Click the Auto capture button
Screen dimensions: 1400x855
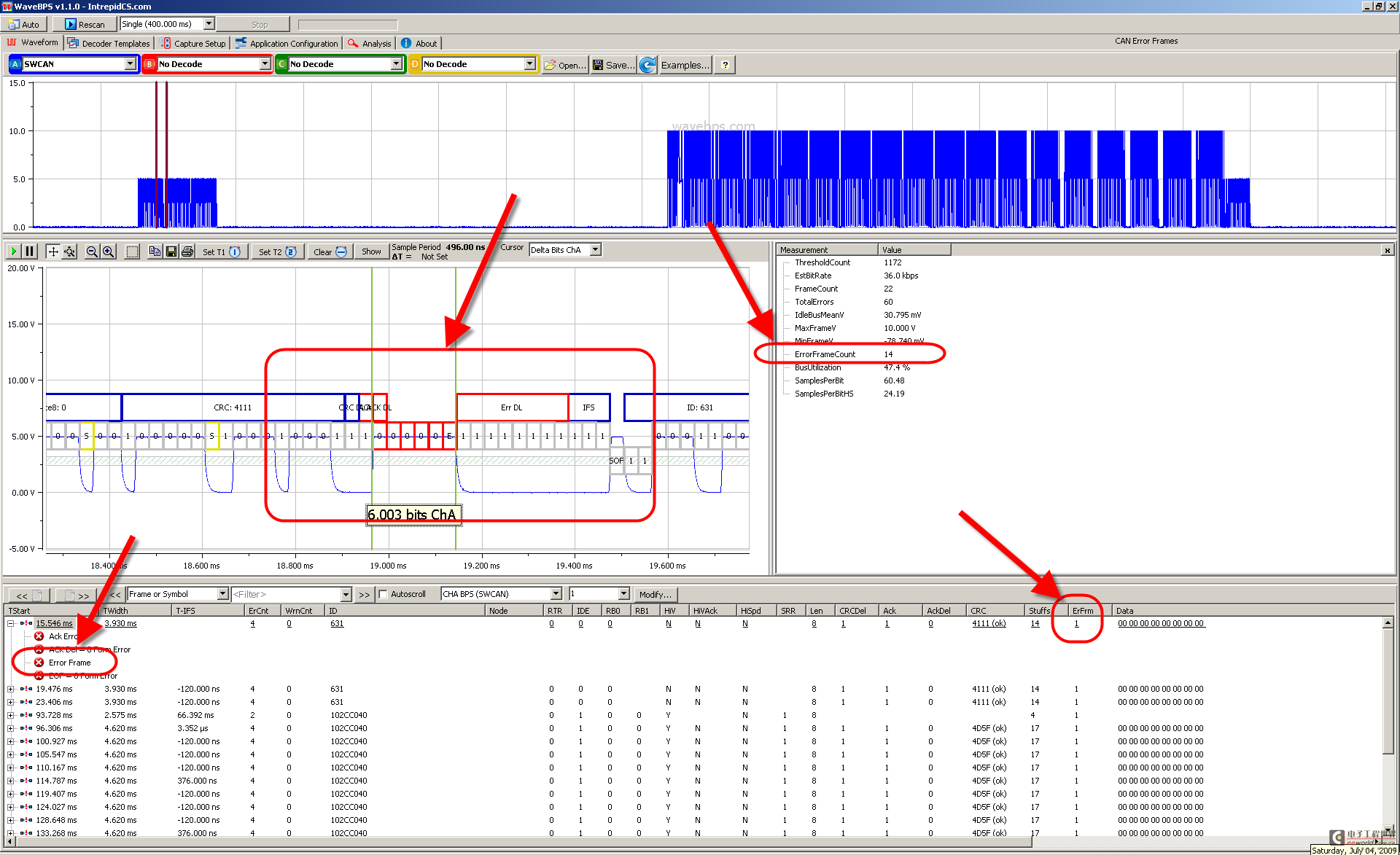(24, 24)
